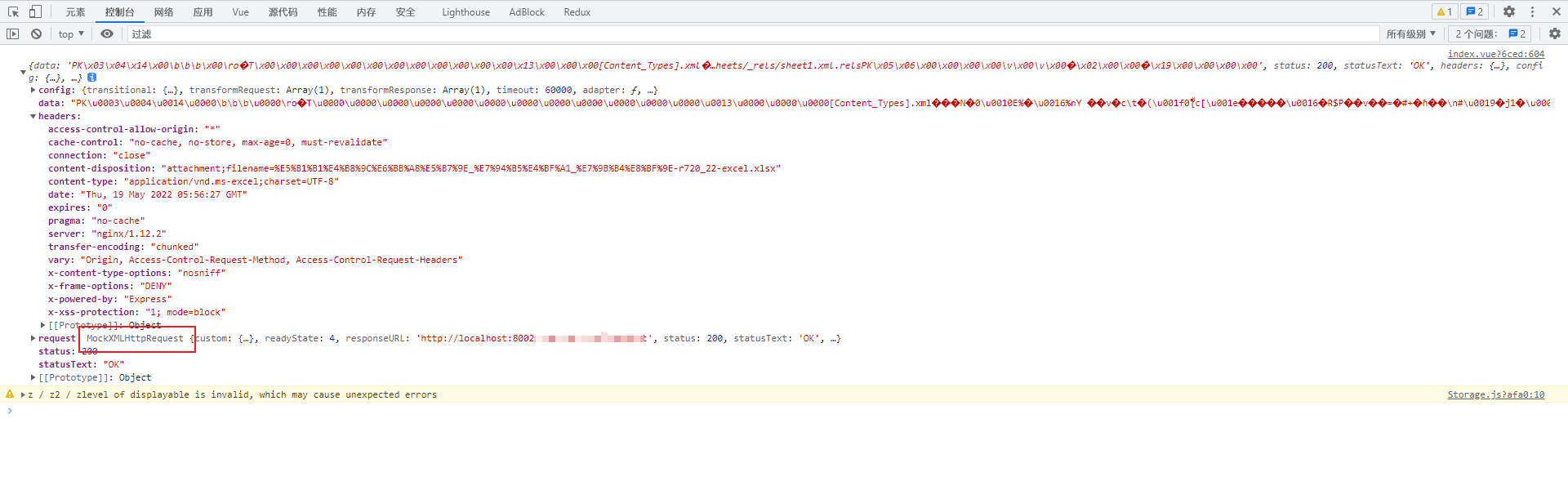Select the pragma no-cache row
Screen dimensions: 1568x499
click(x=96, y=221)
